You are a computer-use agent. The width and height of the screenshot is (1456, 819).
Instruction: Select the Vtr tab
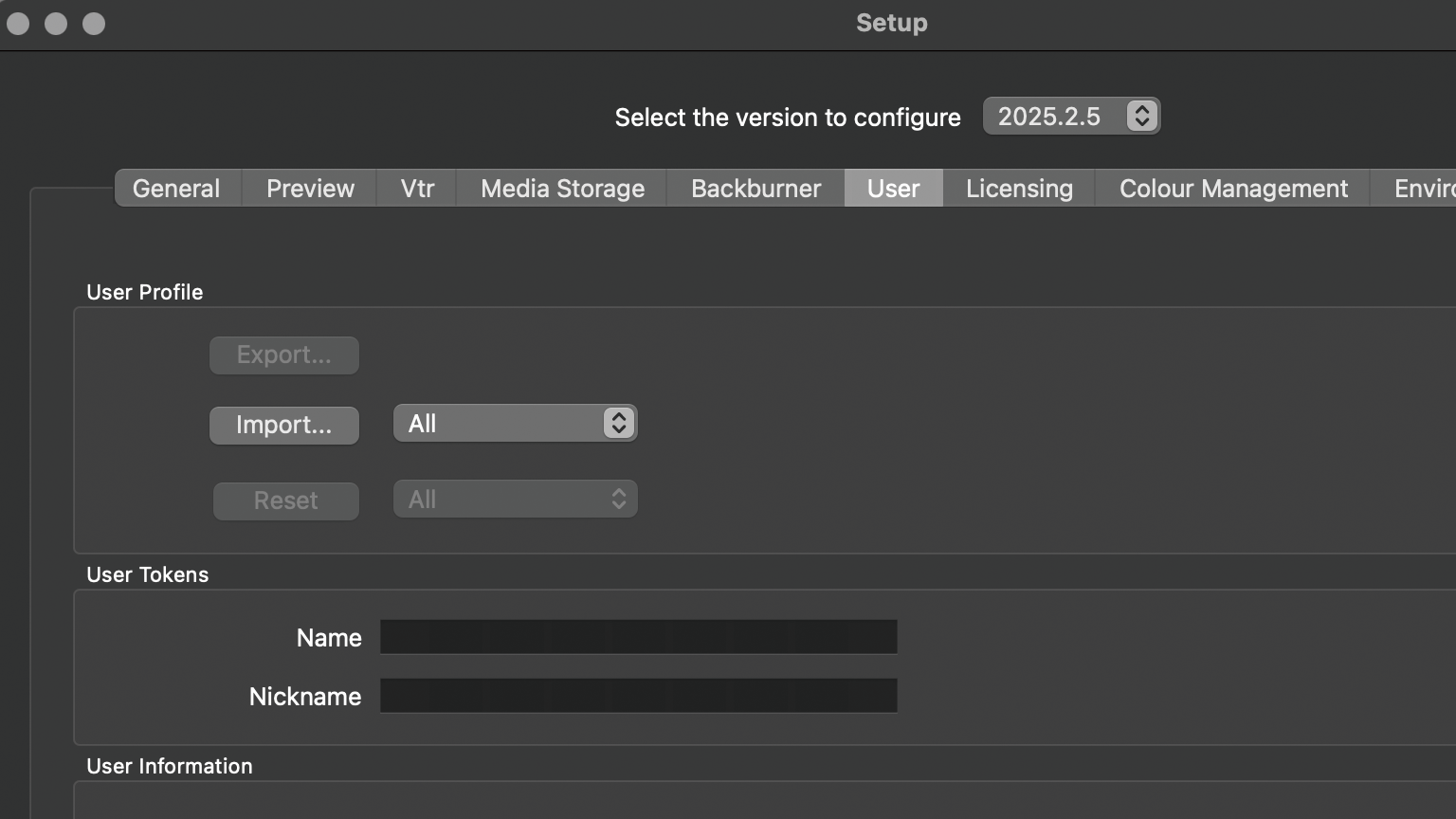pyautogui.click(x=417, y=189)
